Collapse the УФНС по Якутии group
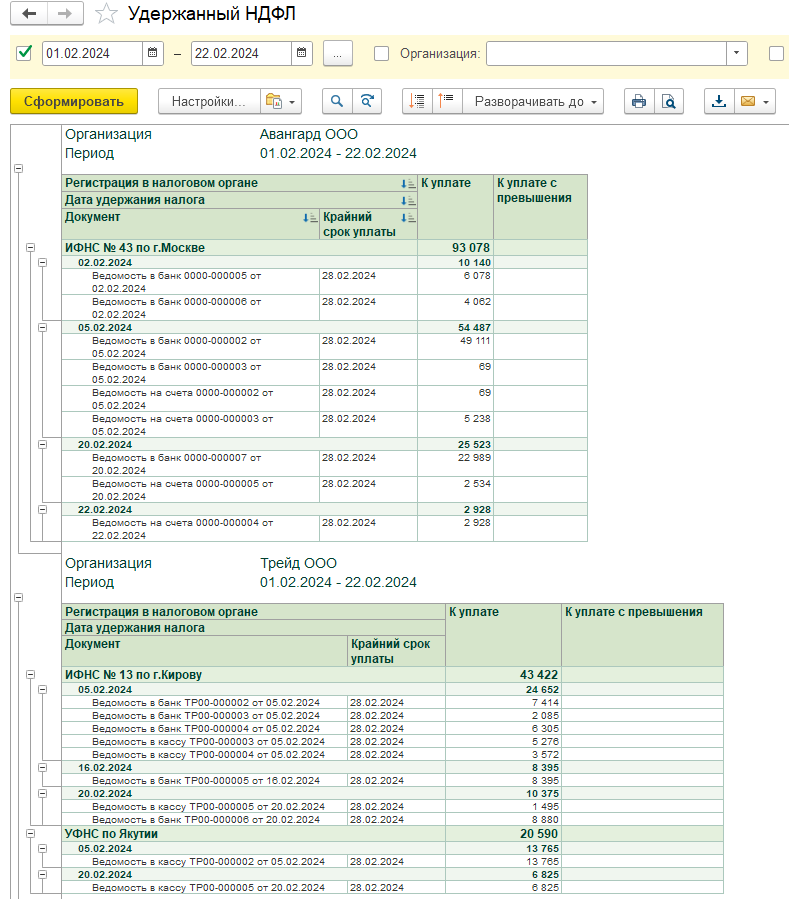 click(x=30, y=834)
